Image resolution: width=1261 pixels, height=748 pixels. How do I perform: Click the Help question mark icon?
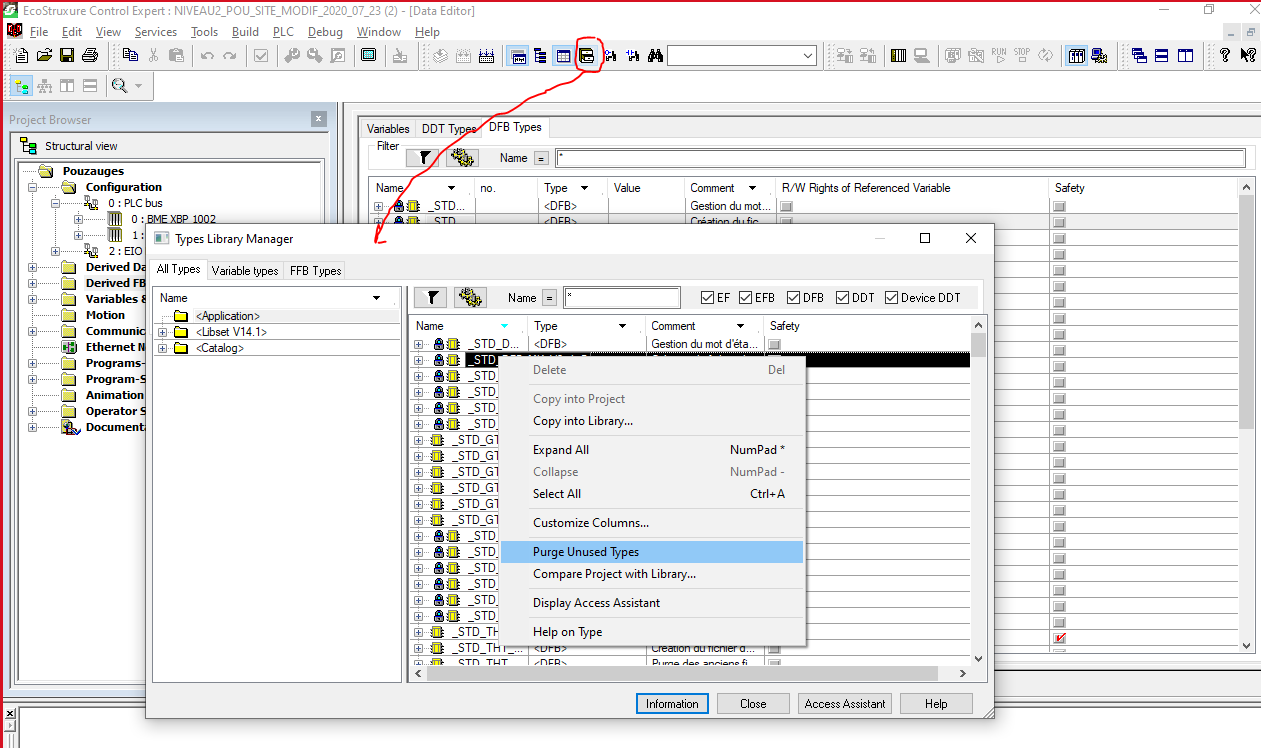tap(1225, 55)
